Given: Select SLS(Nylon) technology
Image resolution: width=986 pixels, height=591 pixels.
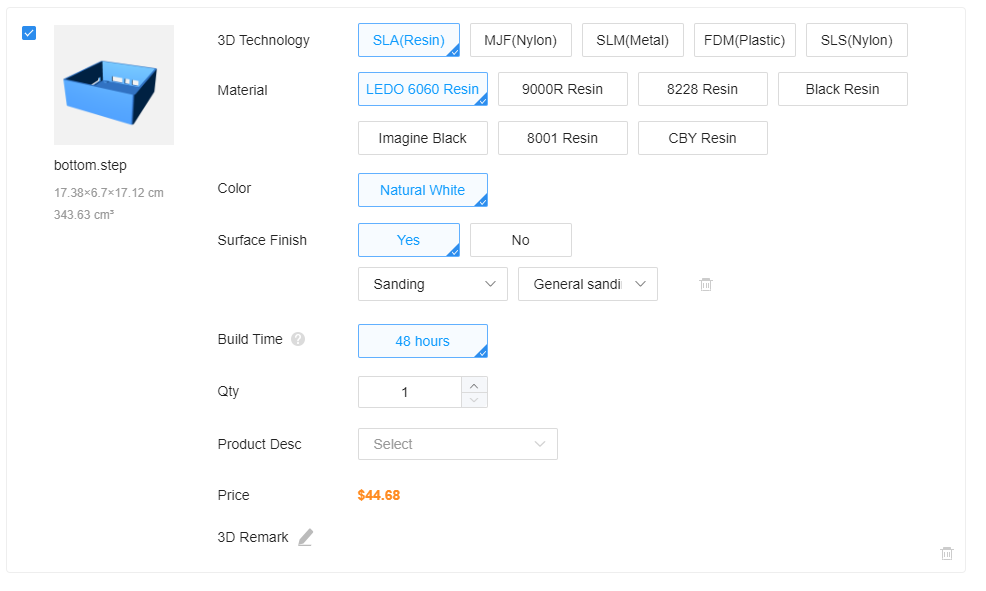Looking at the screenshot, I should point(856,40).
